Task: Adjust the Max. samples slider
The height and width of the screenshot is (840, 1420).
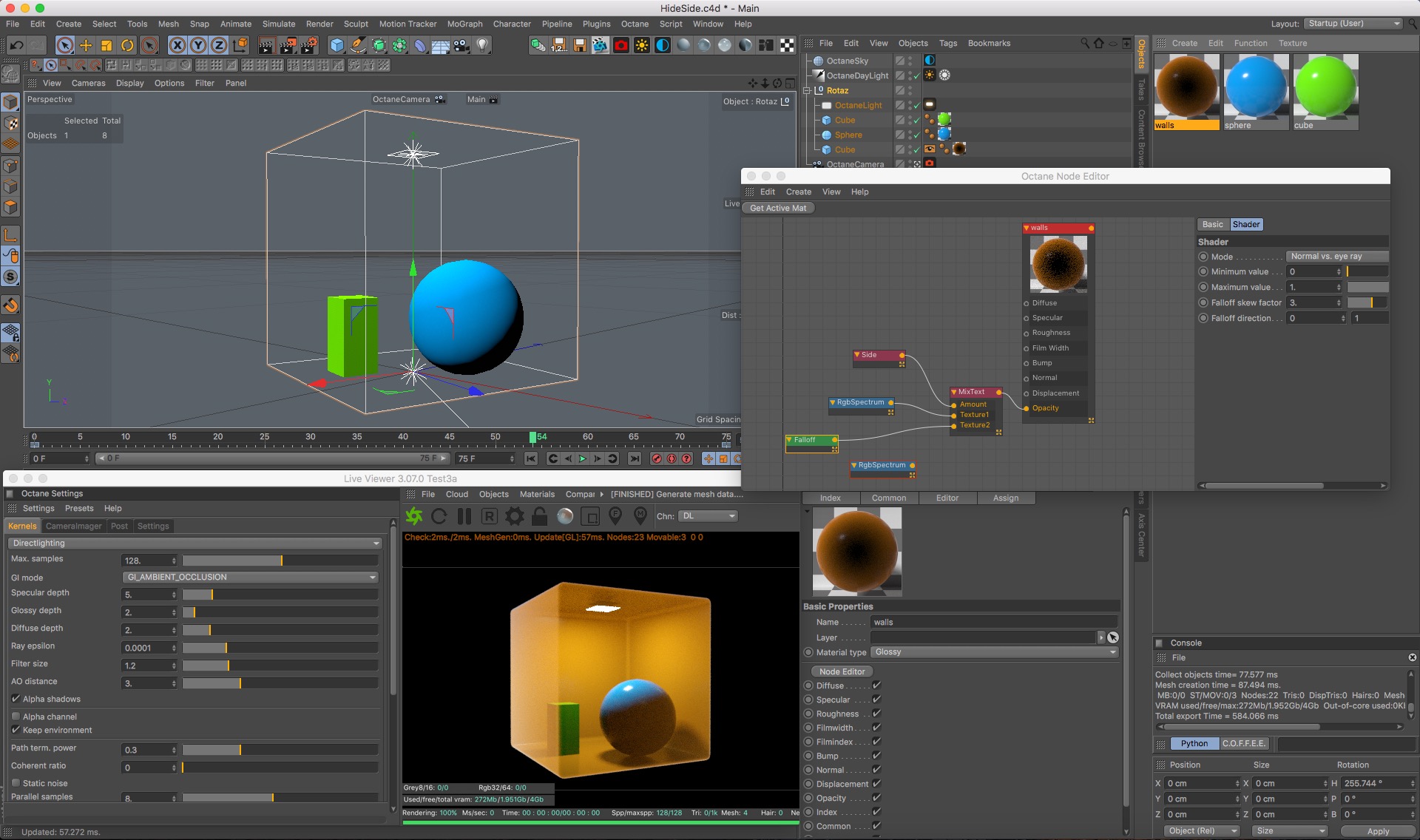Action: pyautogui.click(x=281, y=560)
